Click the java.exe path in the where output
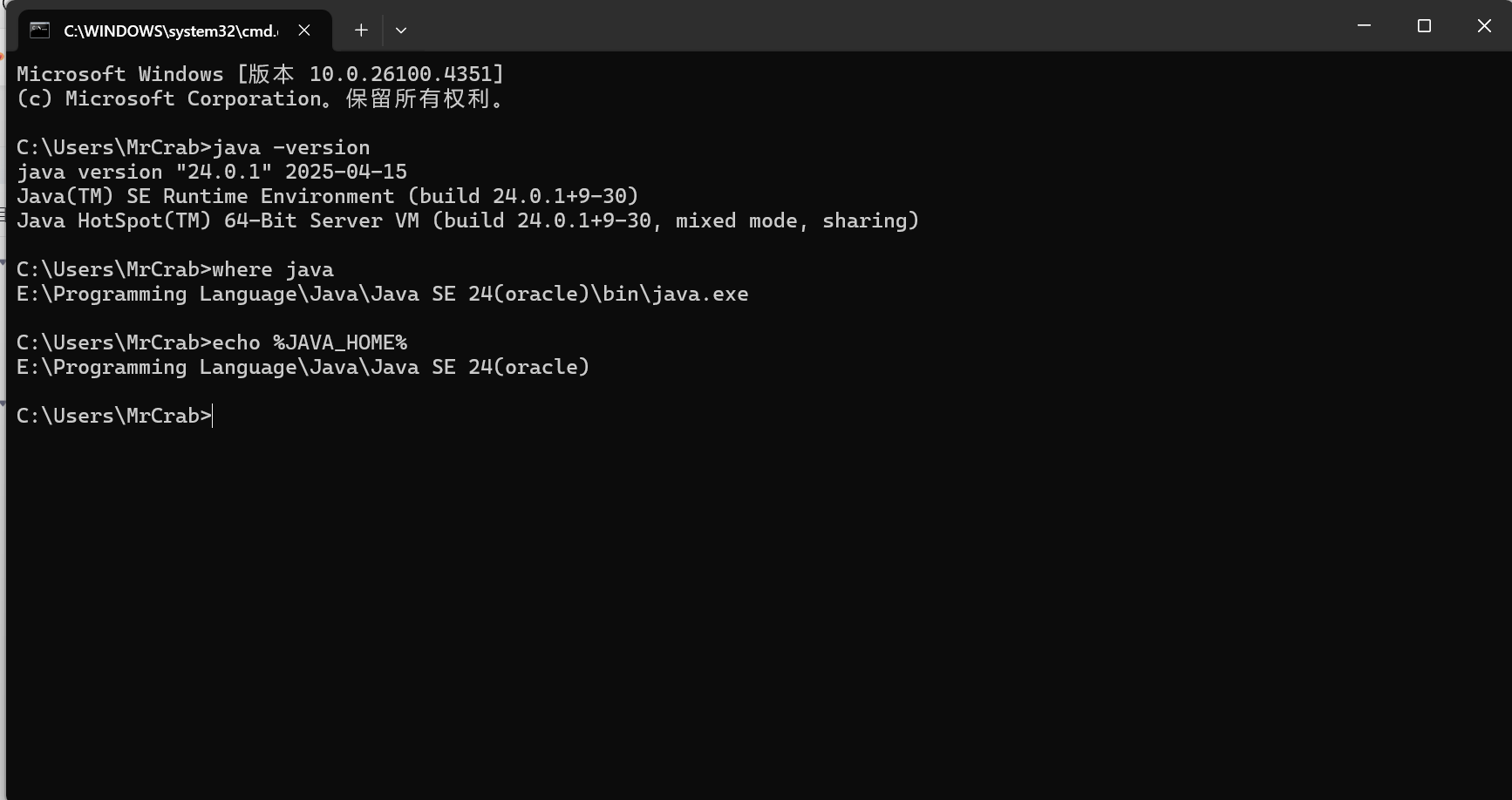This screenshot has height=800, width=1512. [381, 295]
